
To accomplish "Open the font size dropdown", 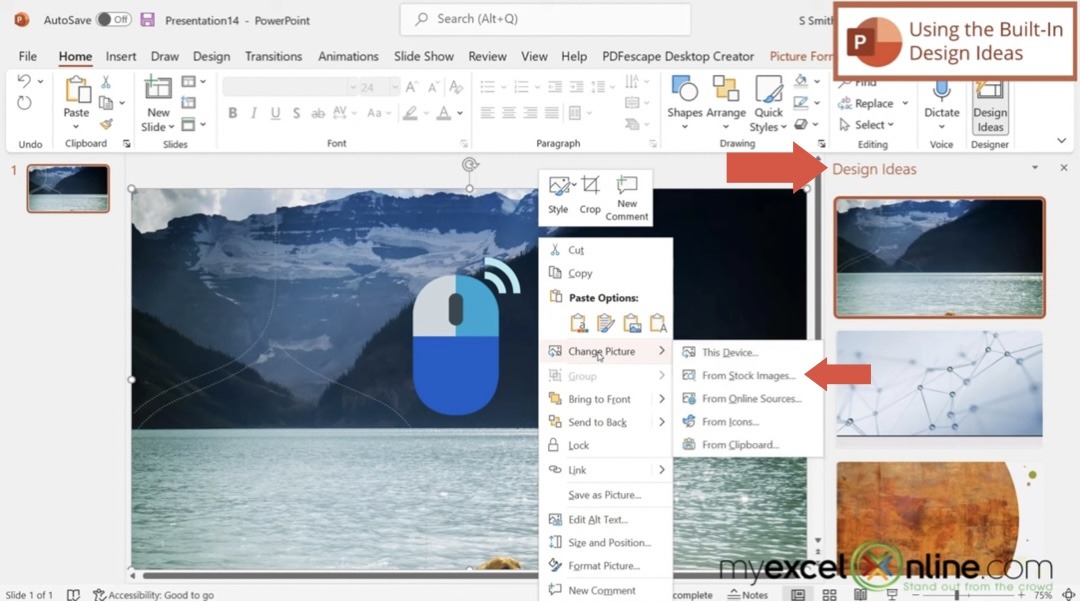I will pyautogui.click(x=395, y=87).
